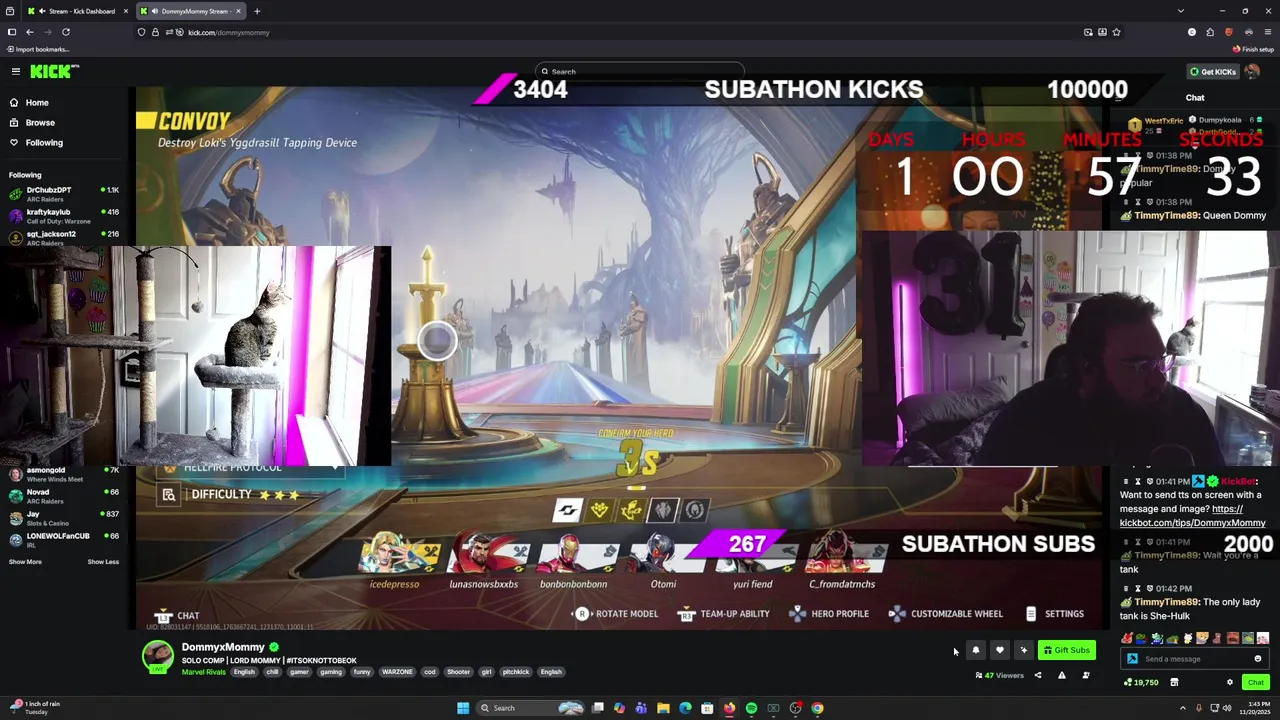Open the channel points shop icon
This screenshot has width=1280, height=720.
1174,682
